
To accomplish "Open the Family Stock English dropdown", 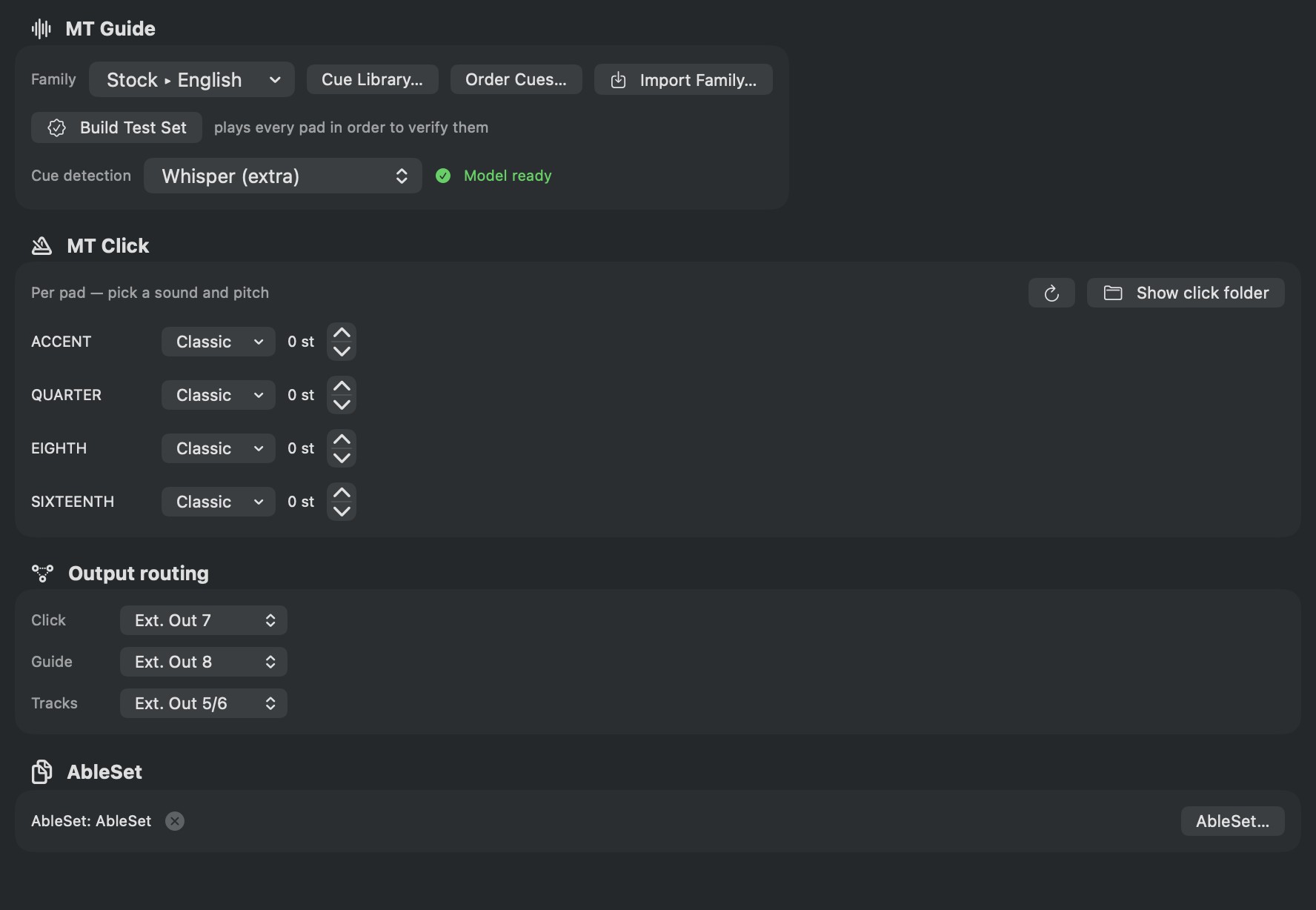I will coord(192,79).
